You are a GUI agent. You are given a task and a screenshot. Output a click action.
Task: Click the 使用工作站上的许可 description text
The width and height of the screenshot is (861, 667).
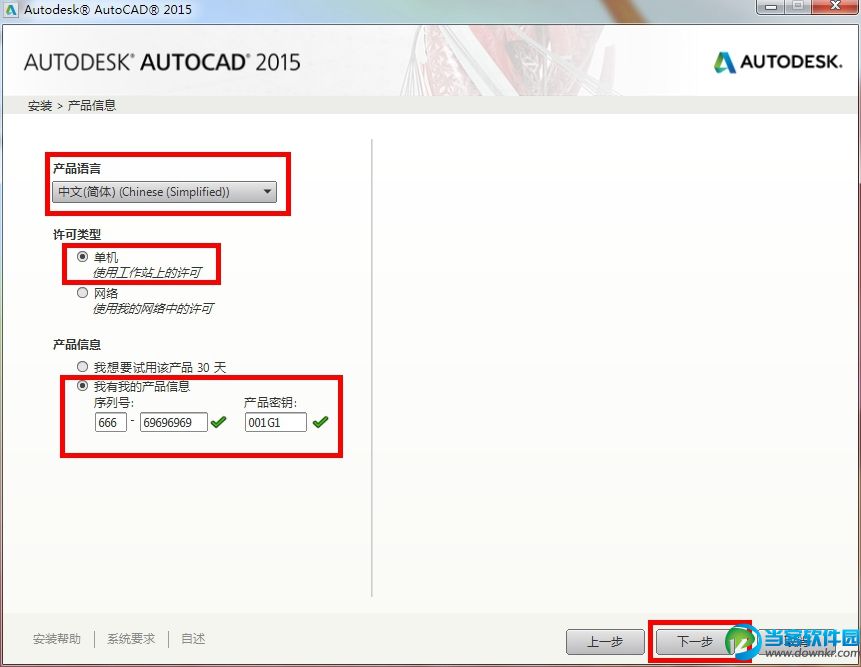[x=147, y=272]
